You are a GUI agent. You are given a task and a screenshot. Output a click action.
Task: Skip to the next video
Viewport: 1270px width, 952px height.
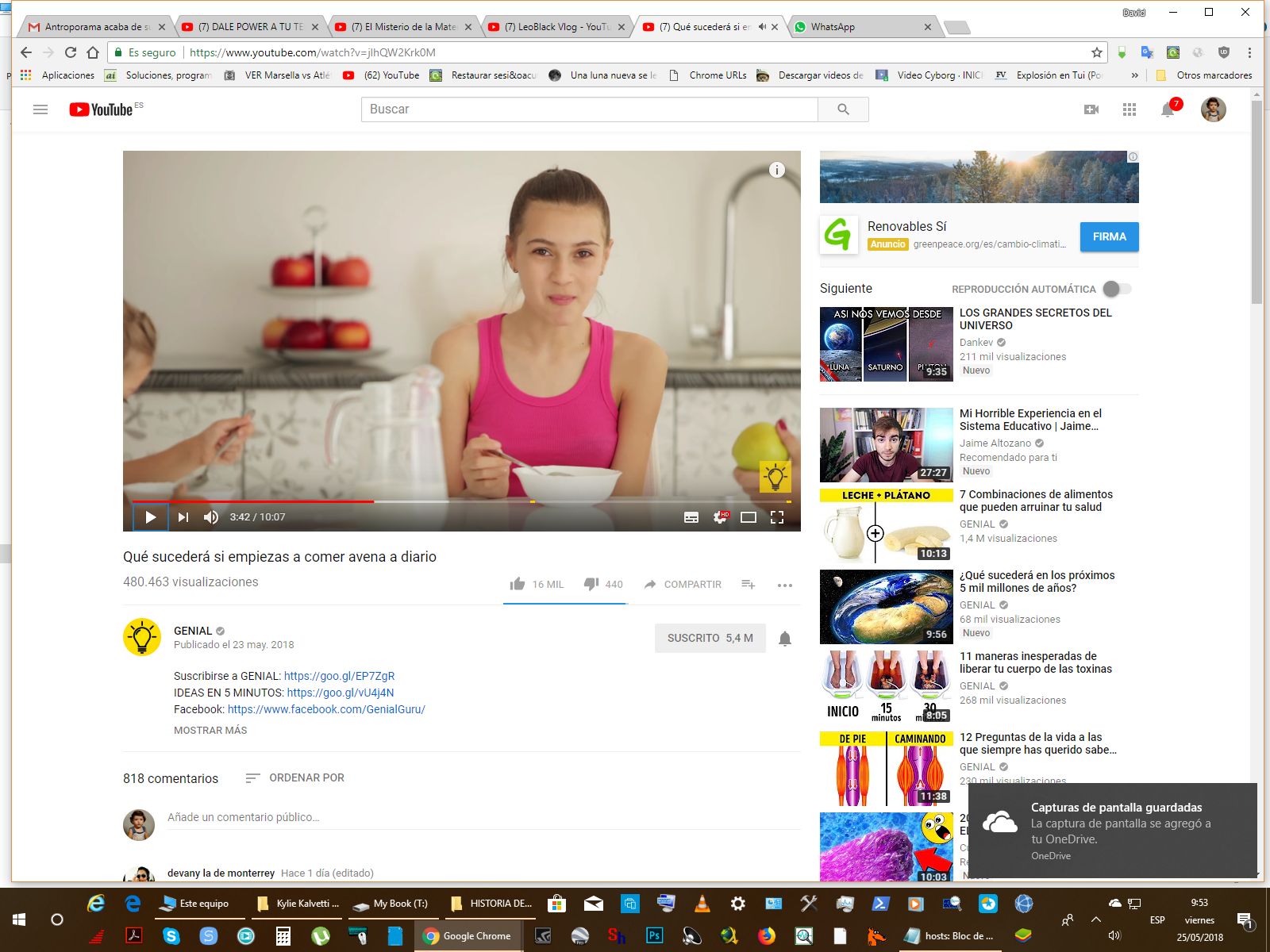click(183, 517)
